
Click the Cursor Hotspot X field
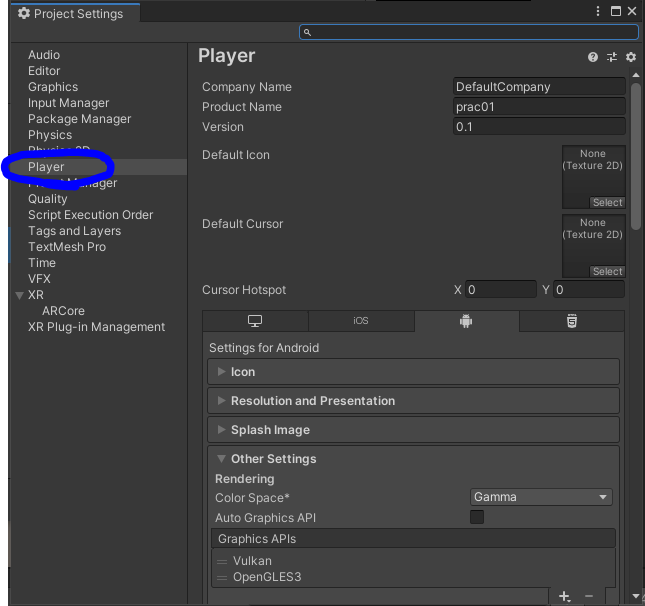[x=501, y=290]
